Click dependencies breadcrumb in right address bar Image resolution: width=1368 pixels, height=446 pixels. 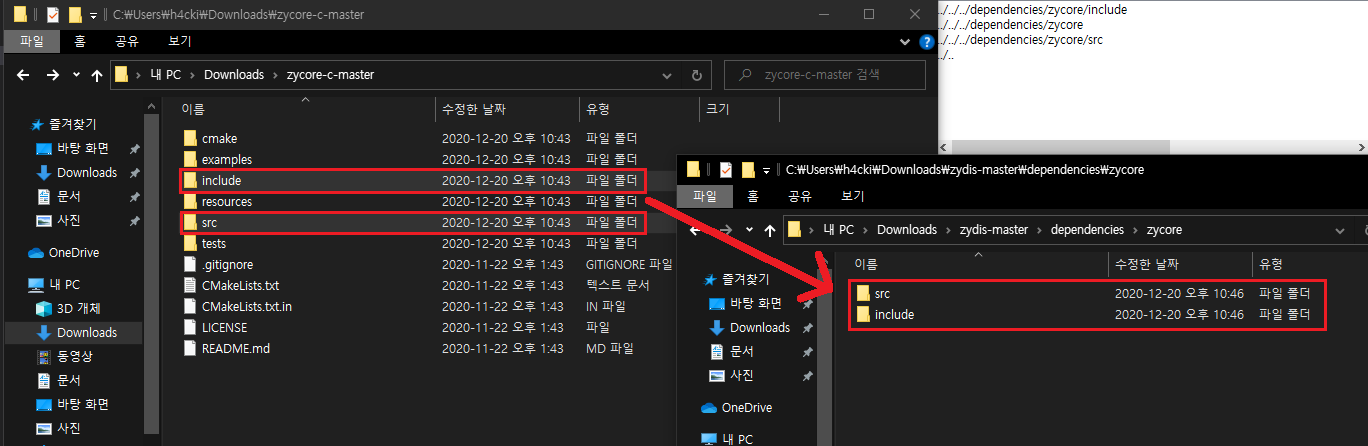pyautogui.click(x=1087, y=230)
